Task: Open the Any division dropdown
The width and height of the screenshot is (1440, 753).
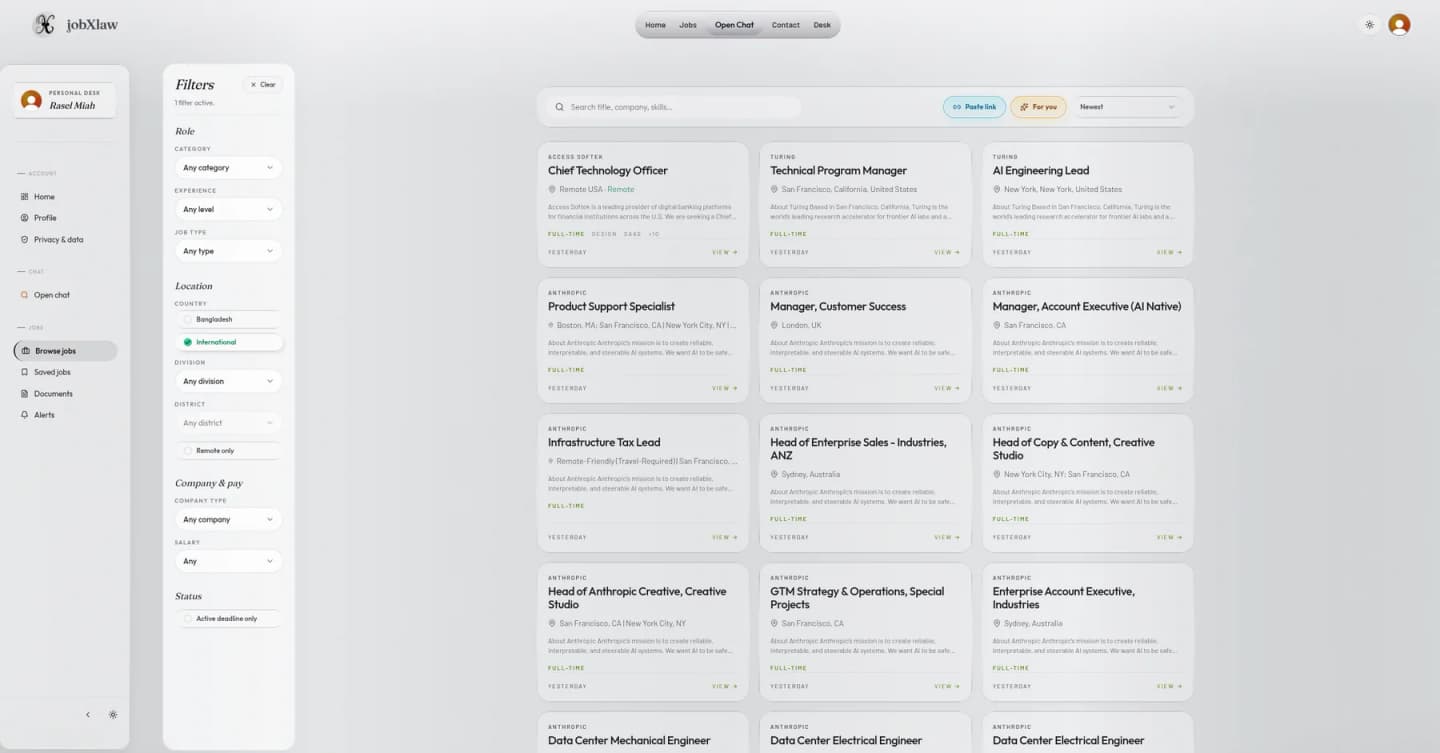Action: [x=229, y=381]
